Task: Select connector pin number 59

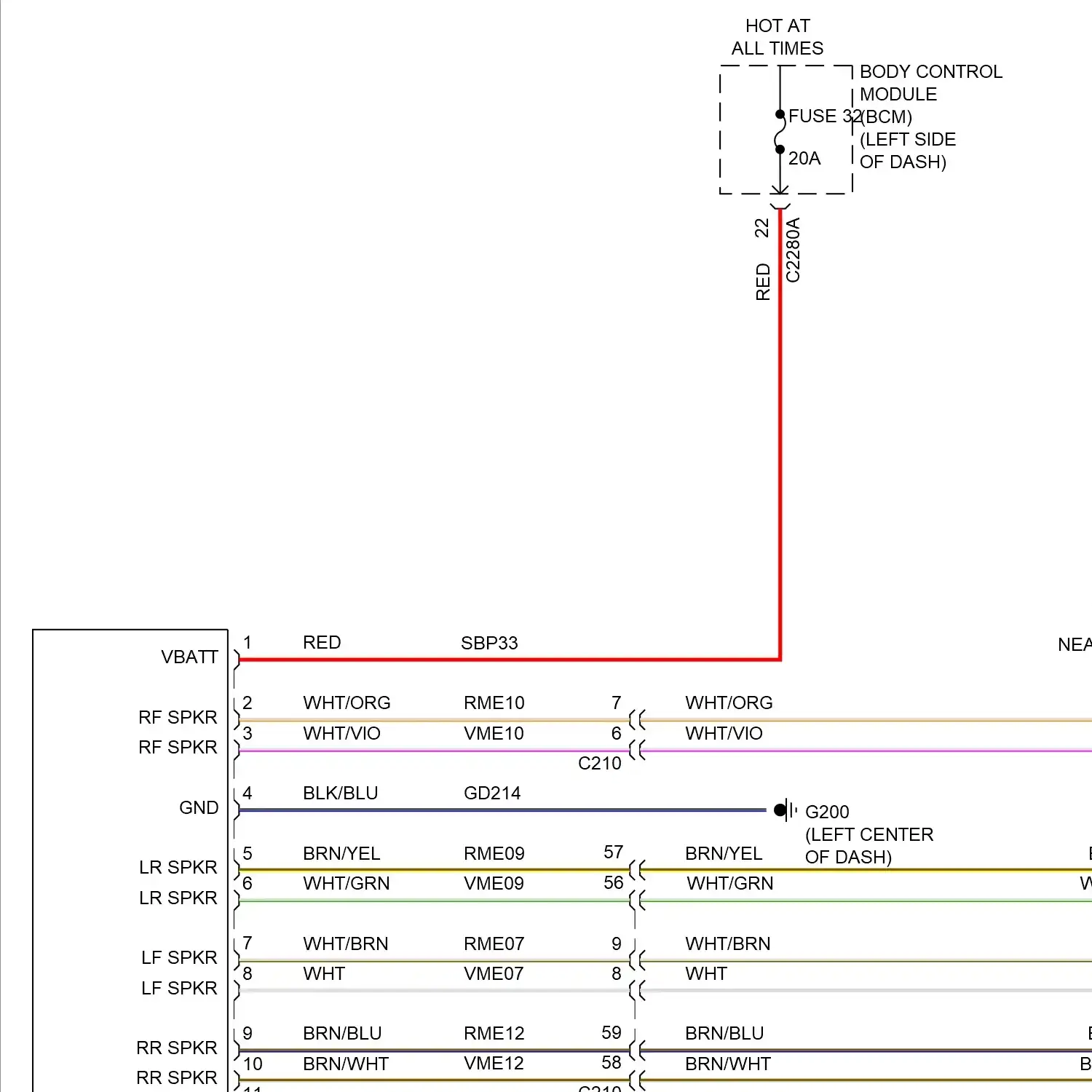Action: pos(612,1033)
